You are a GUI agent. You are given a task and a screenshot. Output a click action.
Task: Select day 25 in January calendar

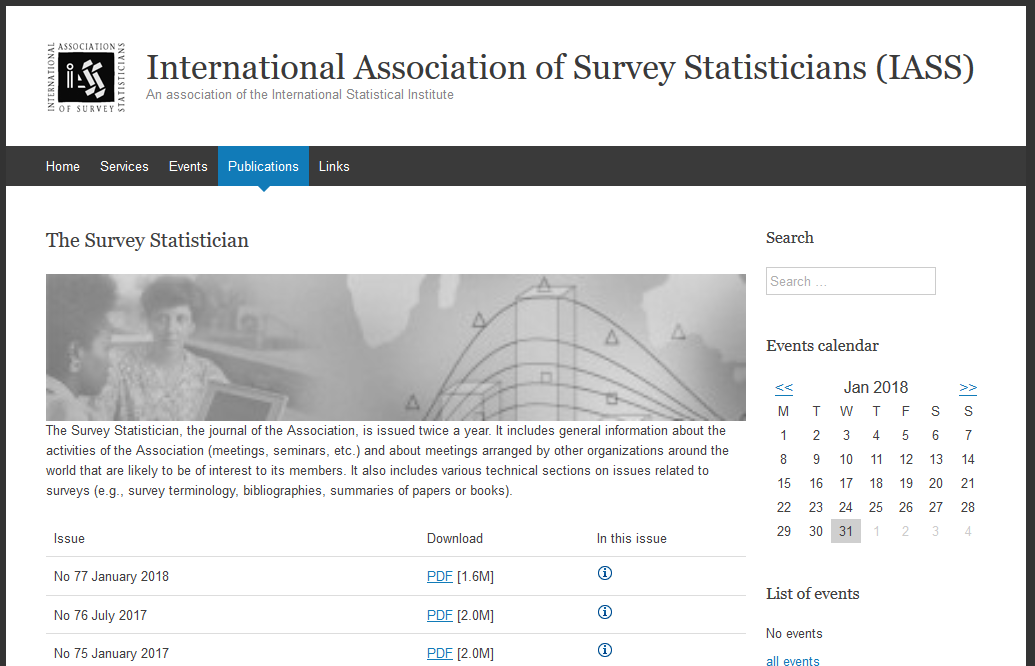876,508
